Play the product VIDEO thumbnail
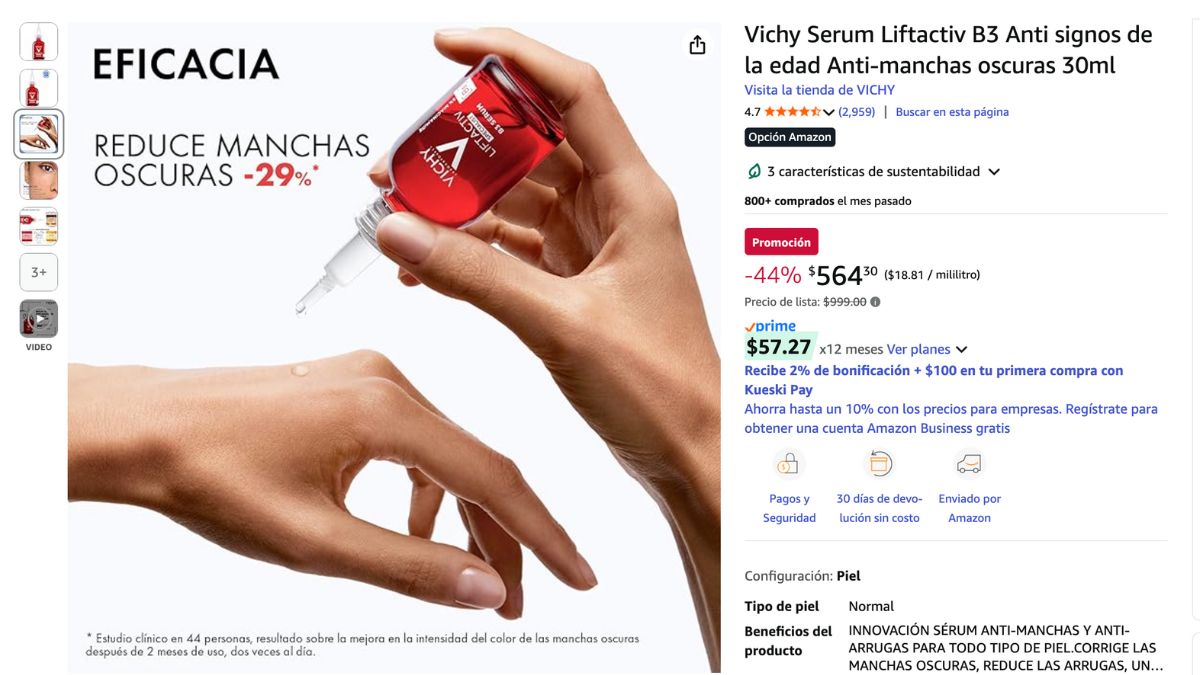The width and height of the screenshot is (1200, 675). (39, 319)
